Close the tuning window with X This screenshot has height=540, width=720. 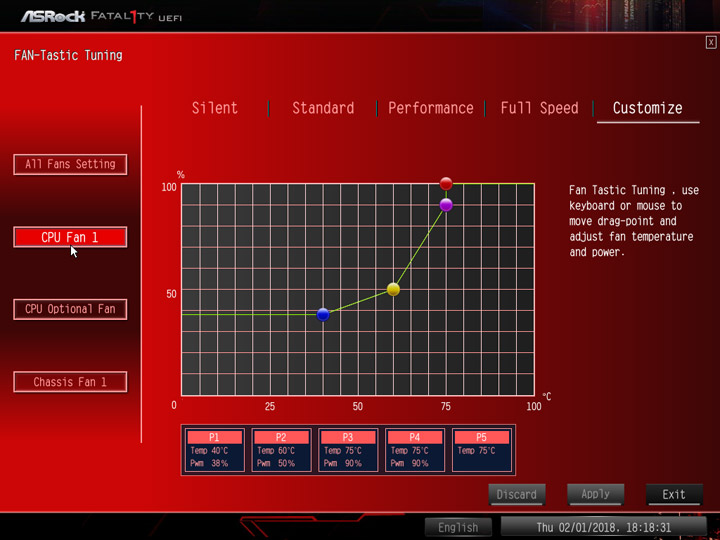711,43
